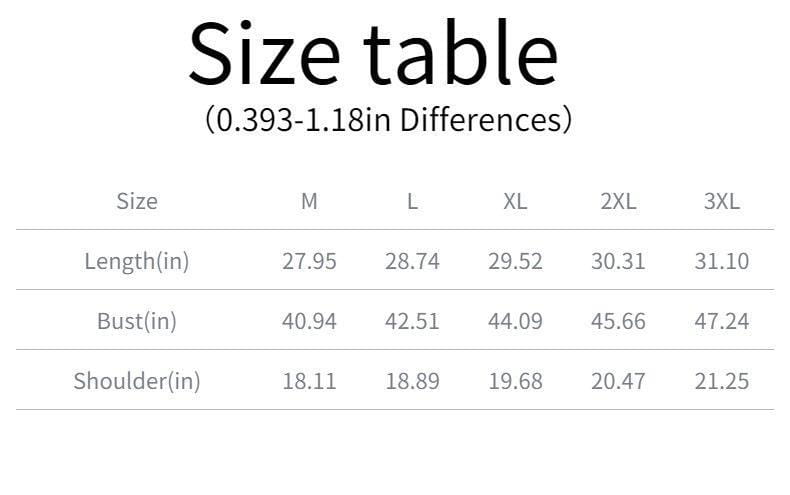Select the M size column header
The width and height of the screenshot is (790, 495).
309,201
